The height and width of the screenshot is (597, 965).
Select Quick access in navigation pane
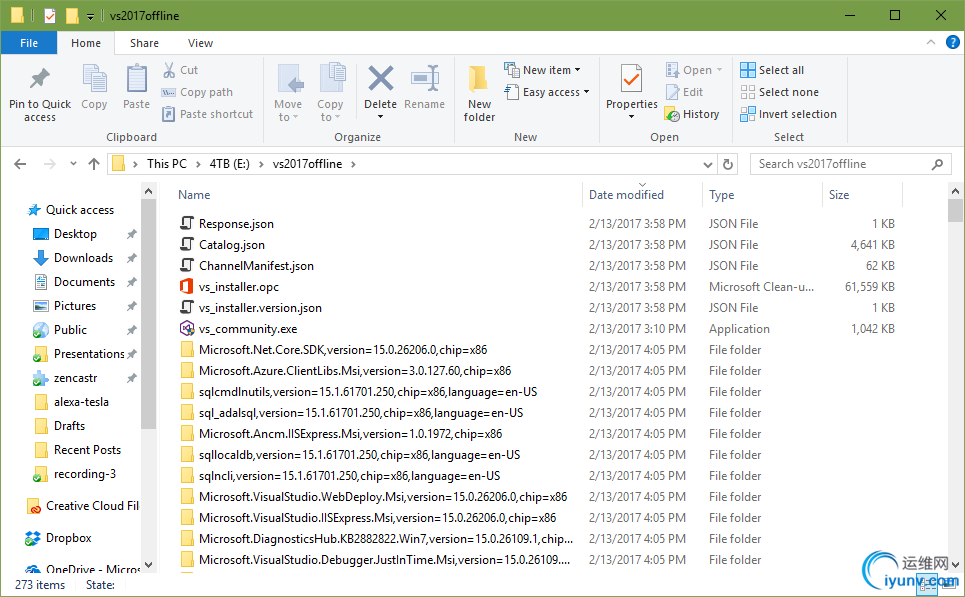(x=71, y=210)
